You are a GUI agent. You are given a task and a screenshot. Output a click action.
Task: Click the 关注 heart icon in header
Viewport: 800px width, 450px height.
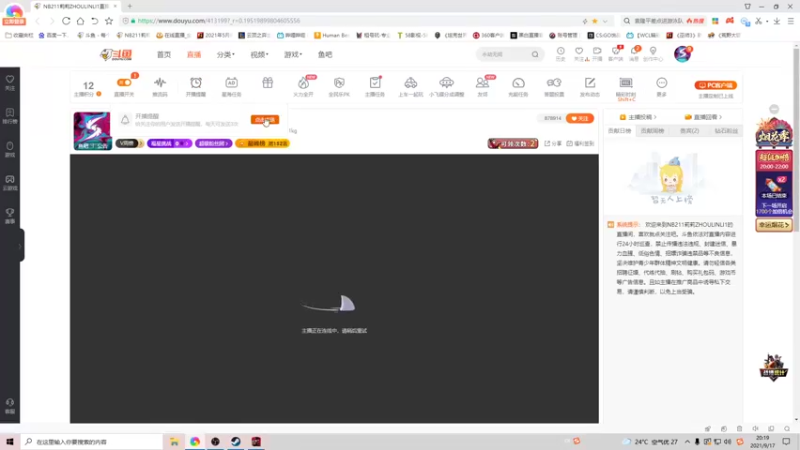579,51
